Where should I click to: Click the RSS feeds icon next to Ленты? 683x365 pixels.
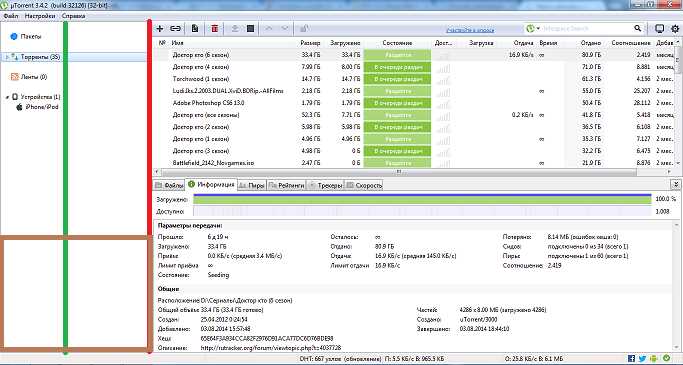[14, 77]
